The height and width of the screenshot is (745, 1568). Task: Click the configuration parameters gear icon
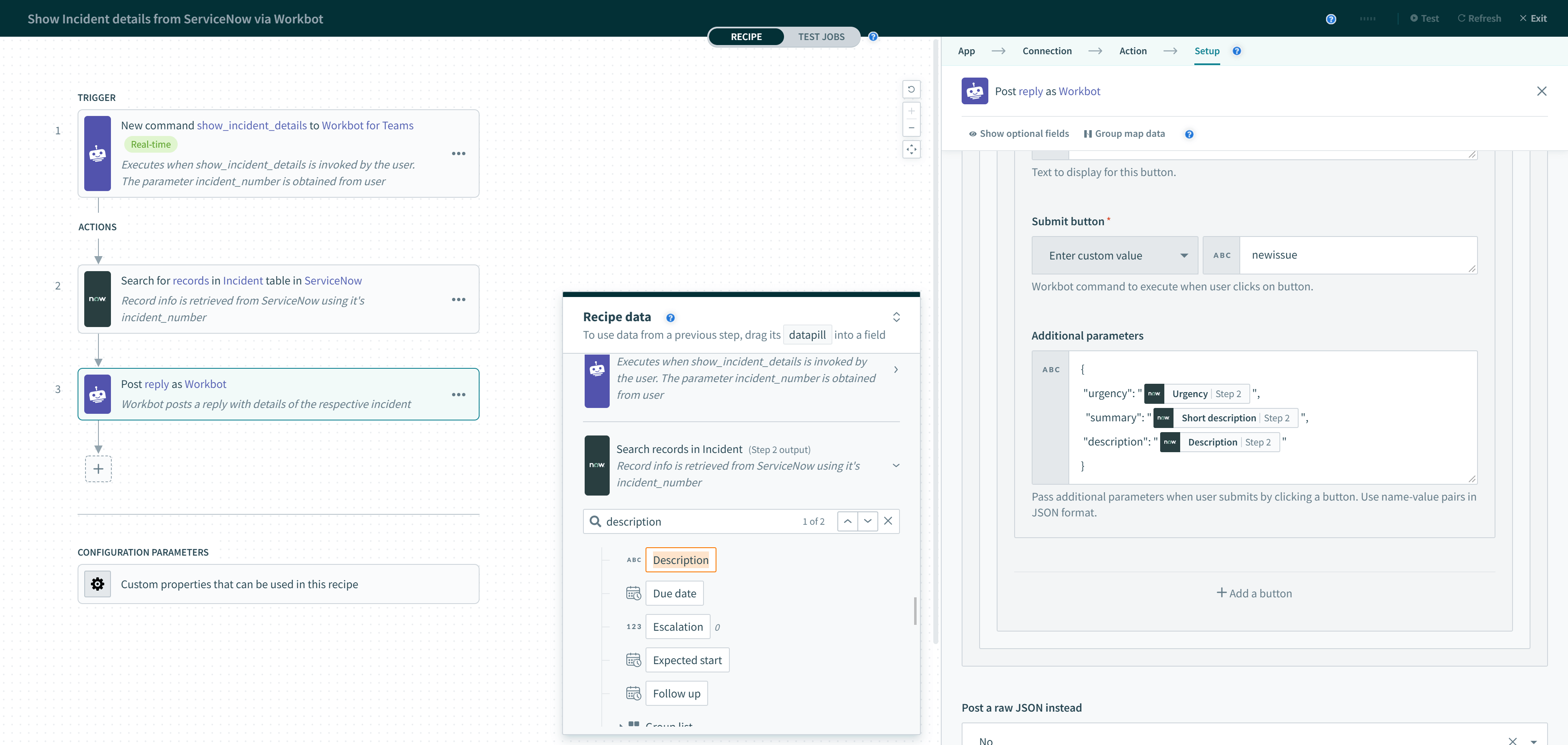[x=98, y=584]
